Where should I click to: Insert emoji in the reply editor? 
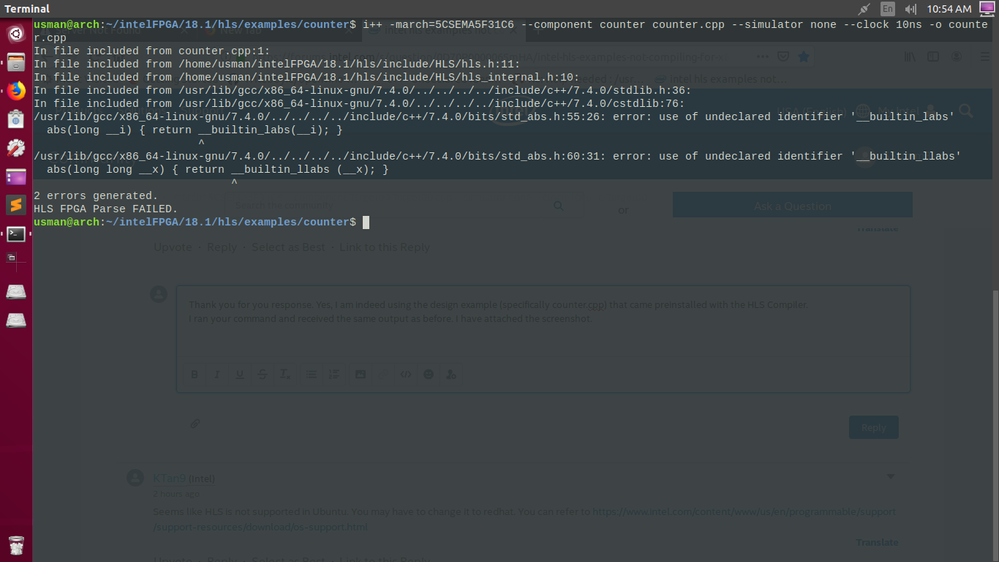pyautogui.click(x=428, y=374)
